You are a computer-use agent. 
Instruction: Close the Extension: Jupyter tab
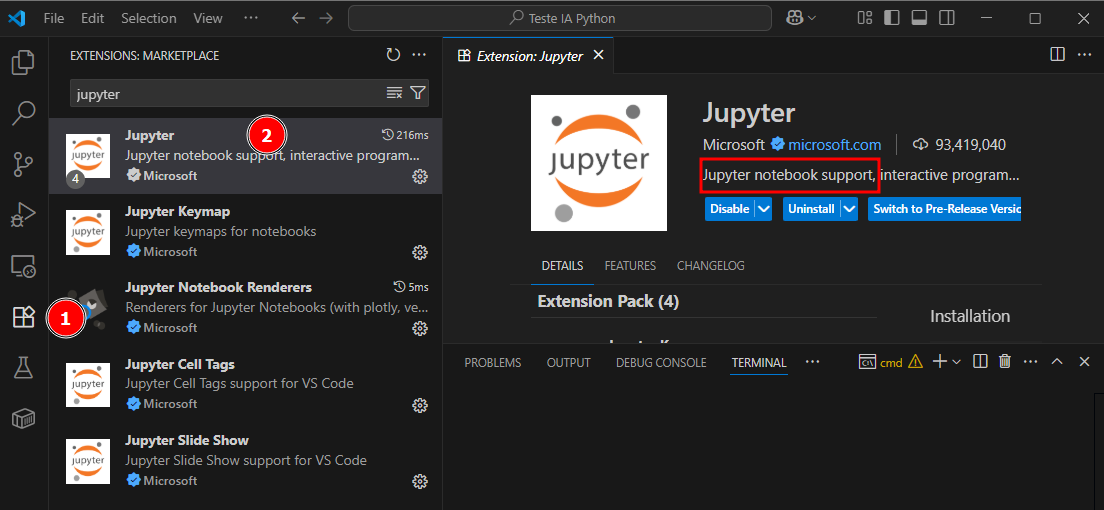click(598, 55)
